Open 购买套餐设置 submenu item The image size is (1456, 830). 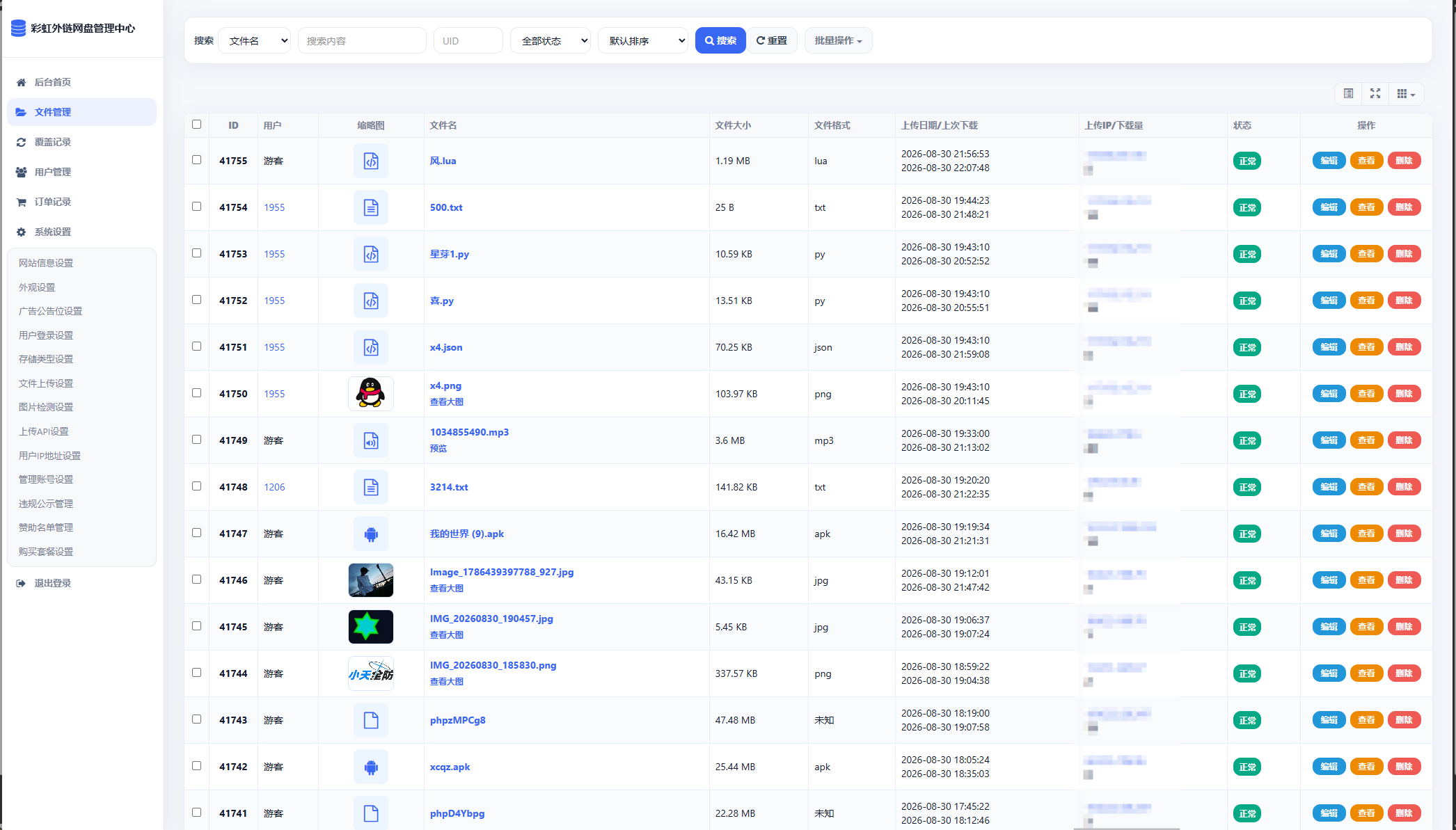point(46,552)
